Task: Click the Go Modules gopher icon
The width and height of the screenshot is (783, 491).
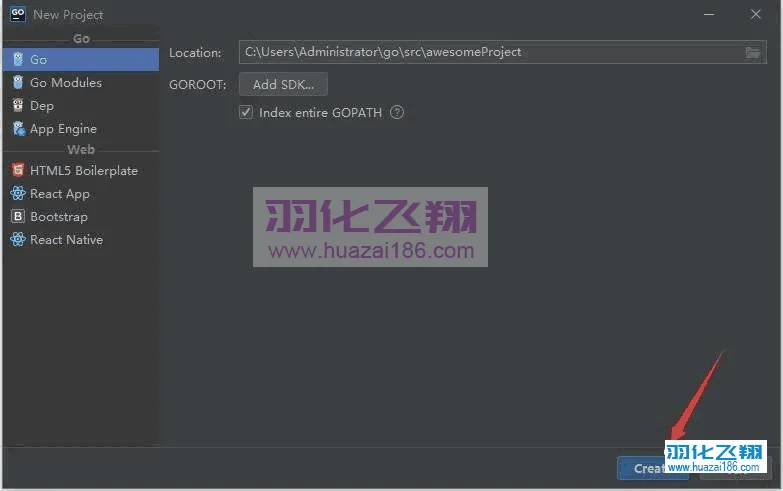Action: 18,82
